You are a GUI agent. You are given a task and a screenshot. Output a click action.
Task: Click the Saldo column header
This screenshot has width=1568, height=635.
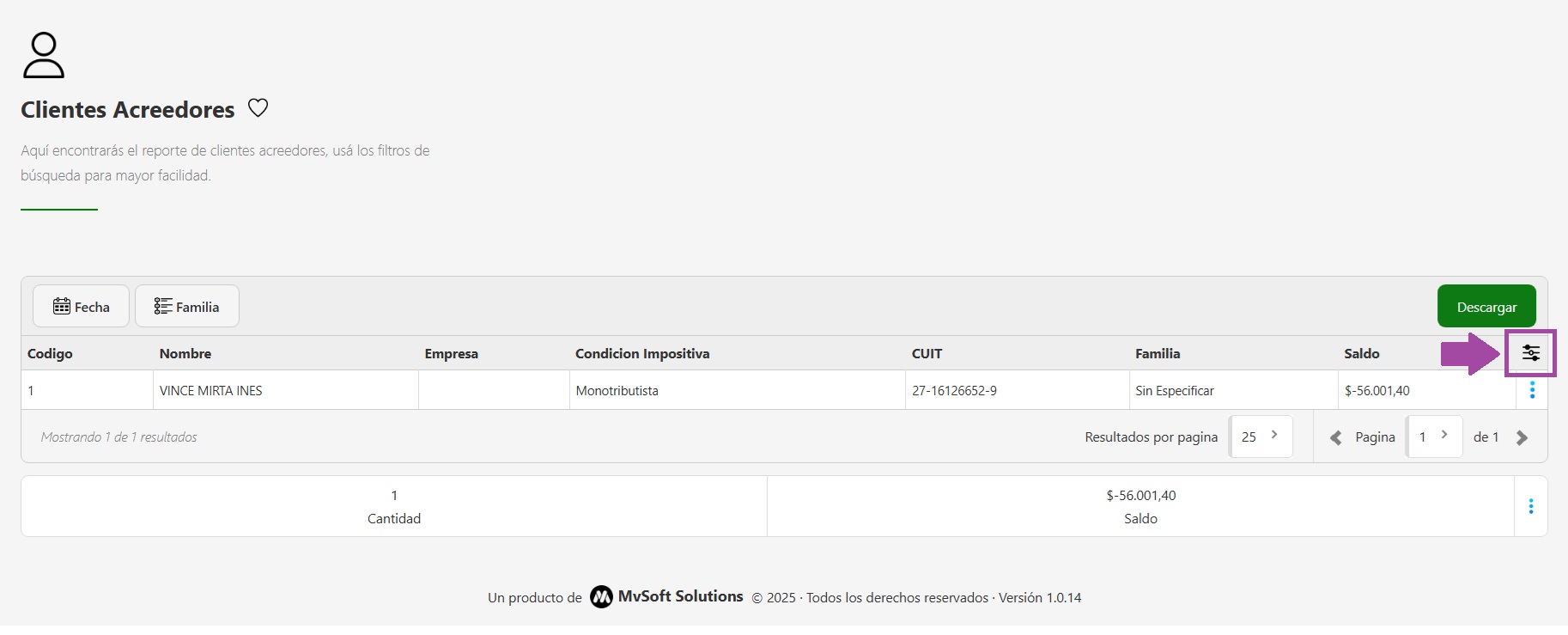[1362, 354]
